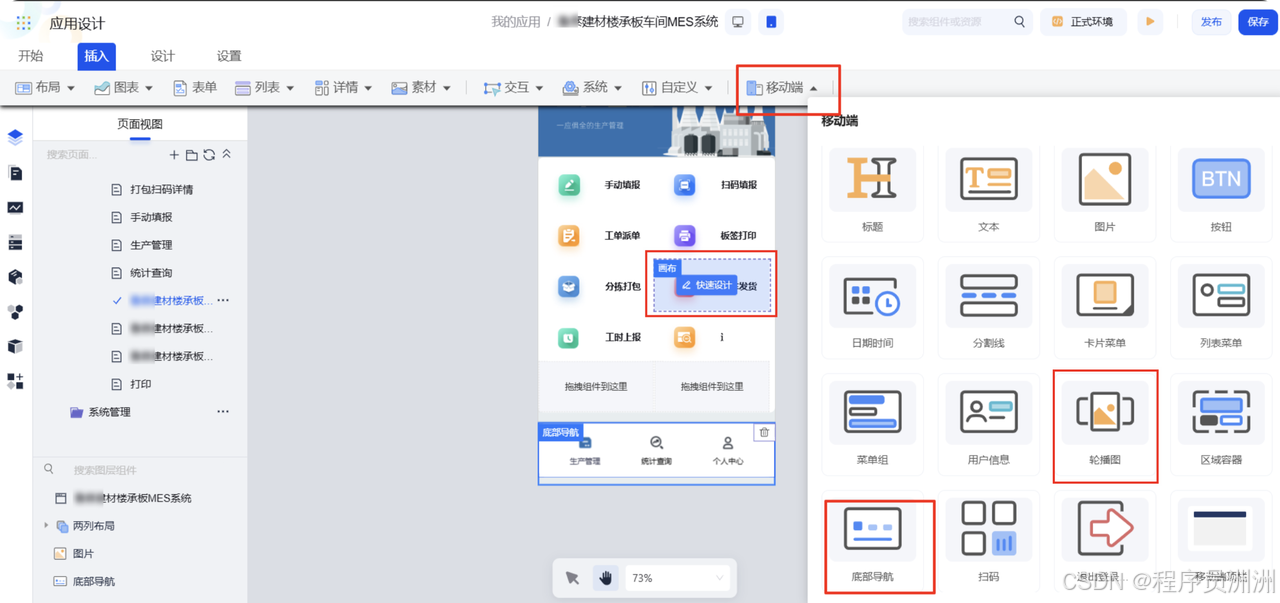The height and width of the screenshot is (603, 1280).
Task: Switch to the 插入 tab
Action: (97, 56)
